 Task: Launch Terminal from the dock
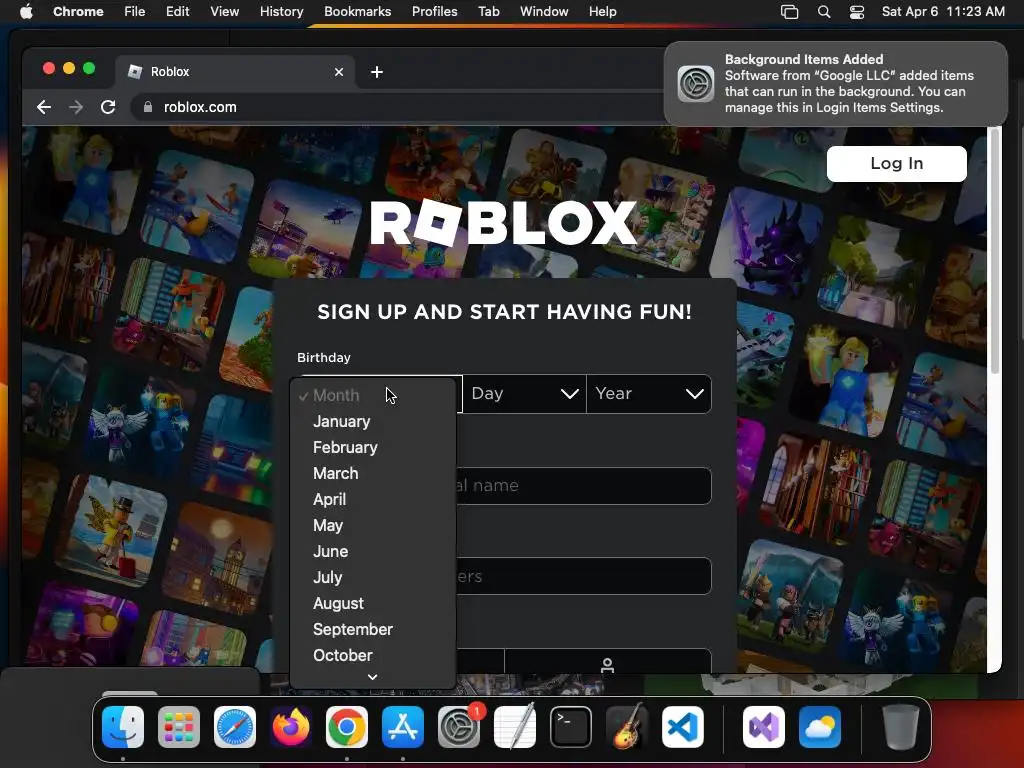(571, 727)
